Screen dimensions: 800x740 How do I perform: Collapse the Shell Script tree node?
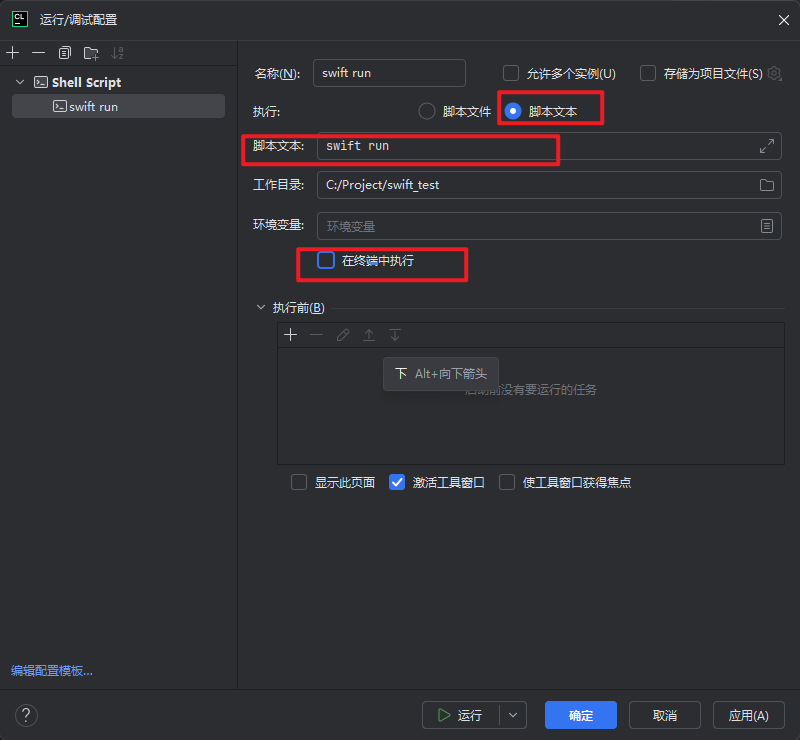tap(20, 81)
